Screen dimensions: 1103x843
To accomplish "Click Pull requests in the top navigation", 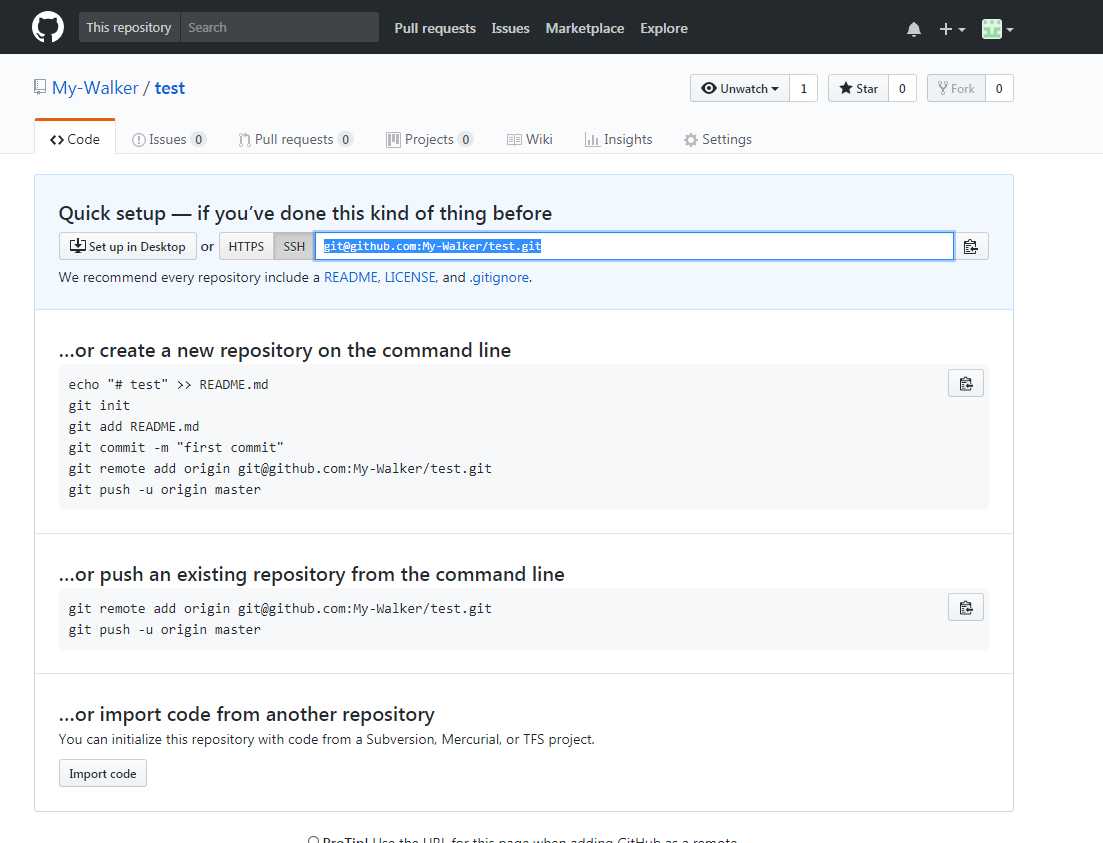I will [435, 28].
